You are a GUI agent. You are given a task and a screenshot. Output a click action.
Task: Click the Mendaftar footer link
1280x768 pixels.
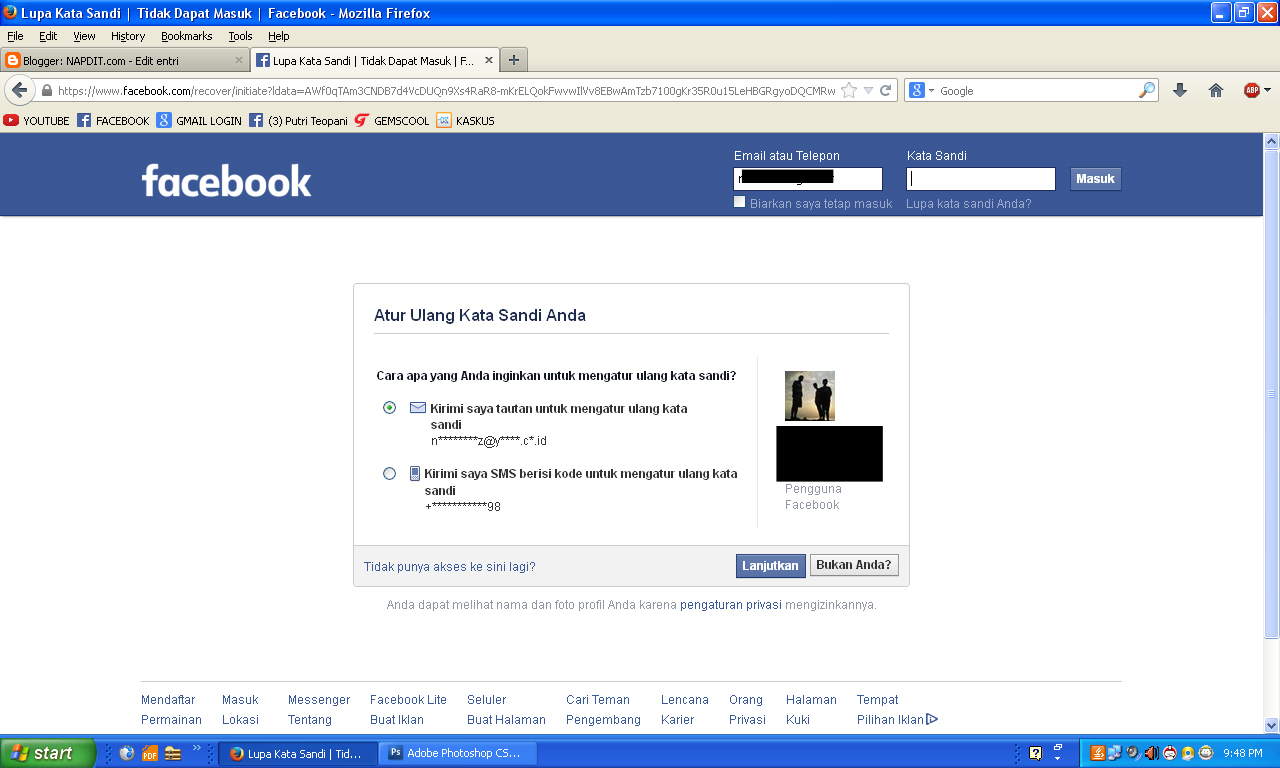tap(168, 700)
